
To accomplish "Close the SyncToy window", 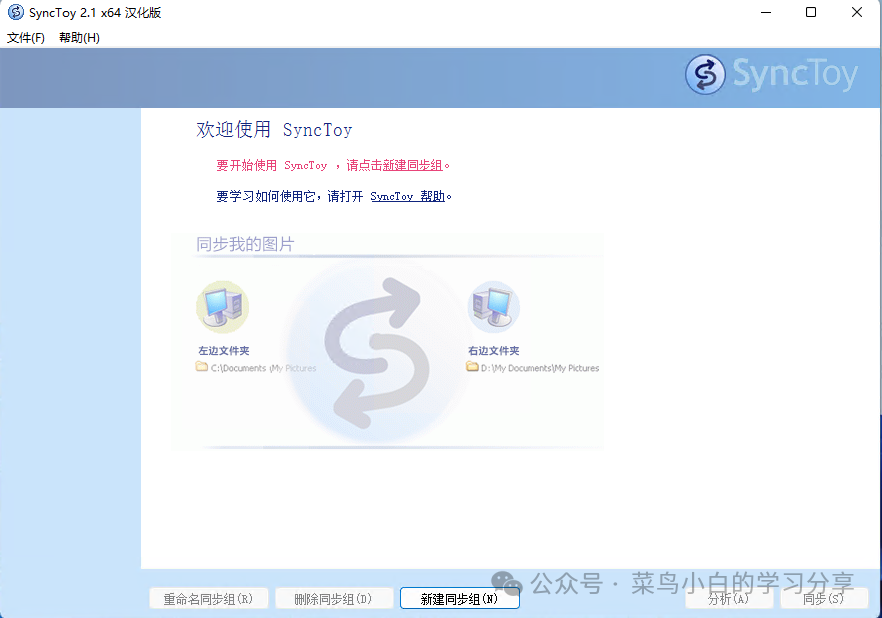I will click(x=857, y=12).
